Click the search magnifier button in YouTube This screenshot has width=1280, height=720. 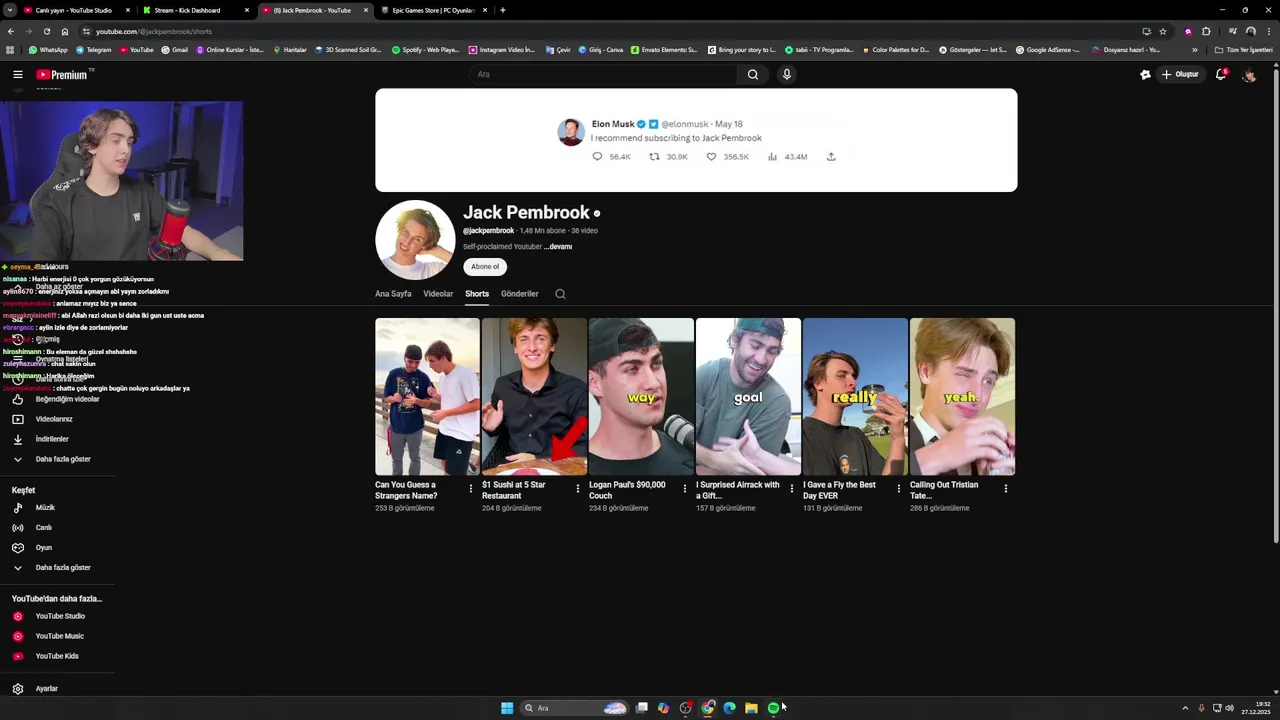[x=753, y=74]
